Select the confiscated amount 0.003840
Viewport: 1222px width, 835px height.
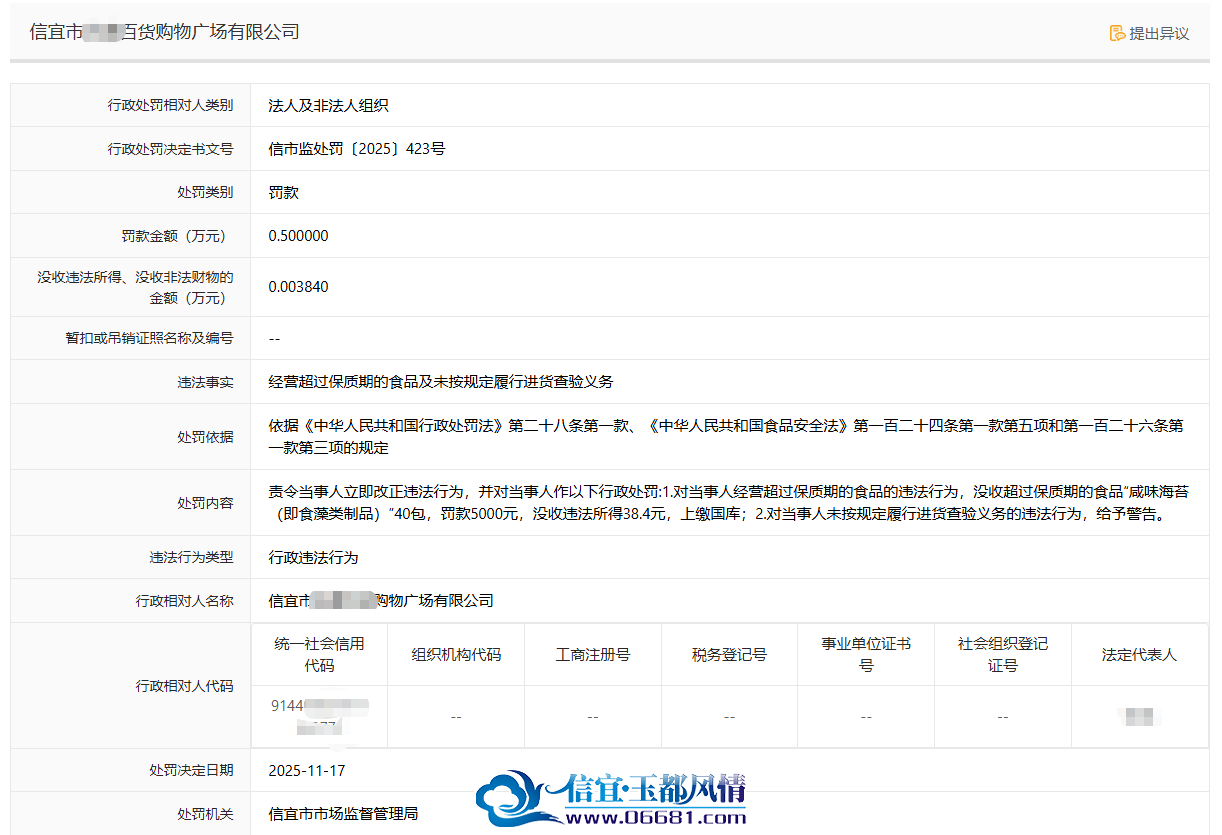point(299,287)
